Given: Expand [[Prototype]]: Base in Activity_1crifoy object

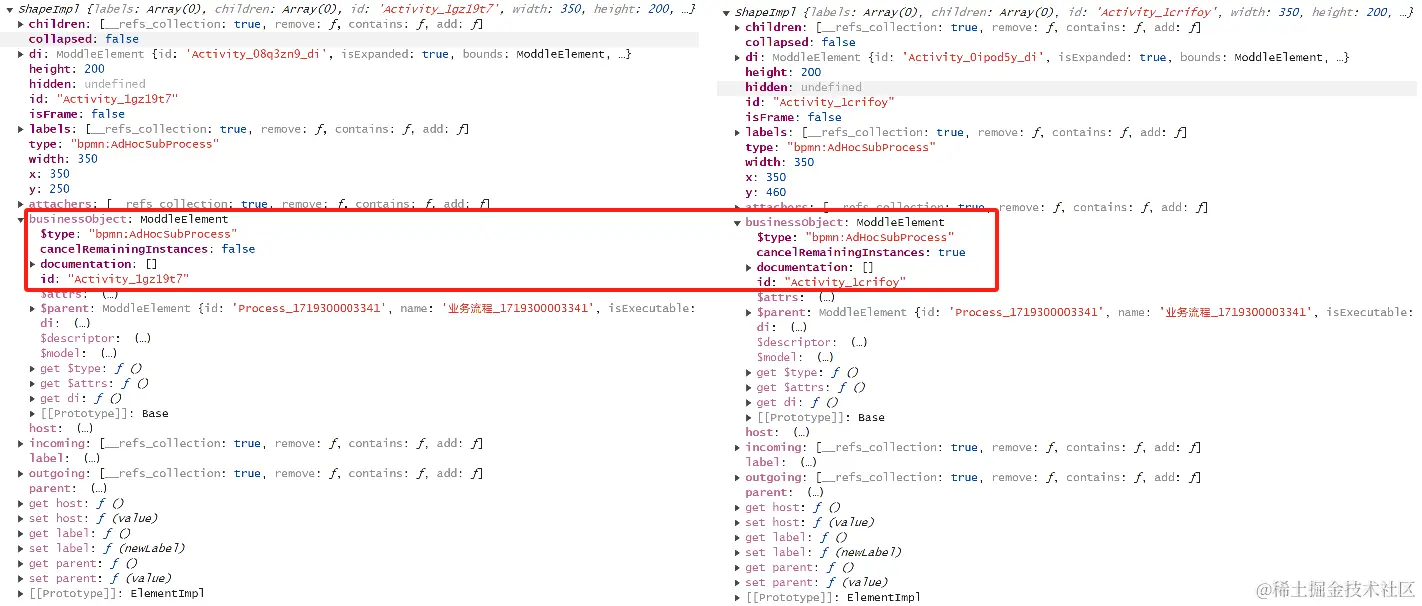Looking at the screenshot, I should 750,418.
